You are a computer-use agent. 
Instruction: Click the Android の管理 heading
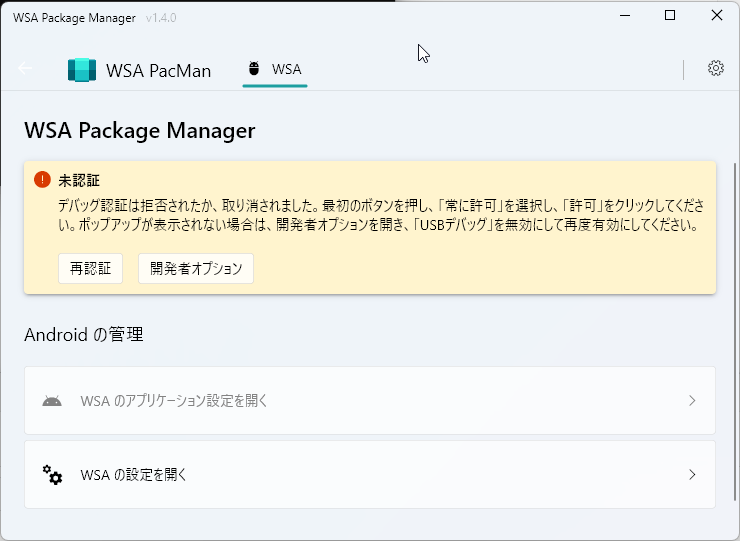tap(84, 335)
